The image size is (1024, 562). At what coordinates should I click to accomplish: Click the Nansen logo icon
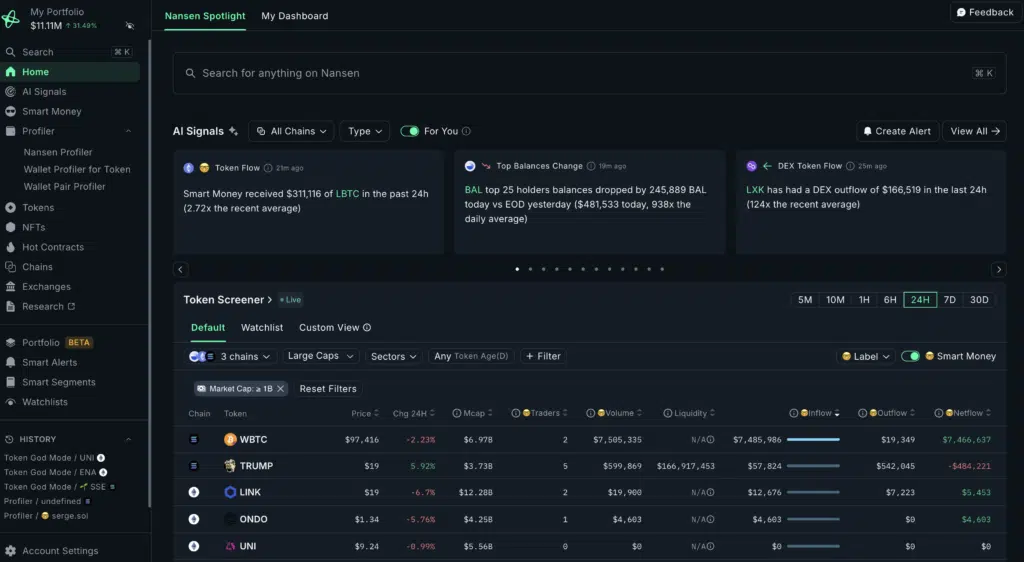pyautogui.click(x=10, y=18)
